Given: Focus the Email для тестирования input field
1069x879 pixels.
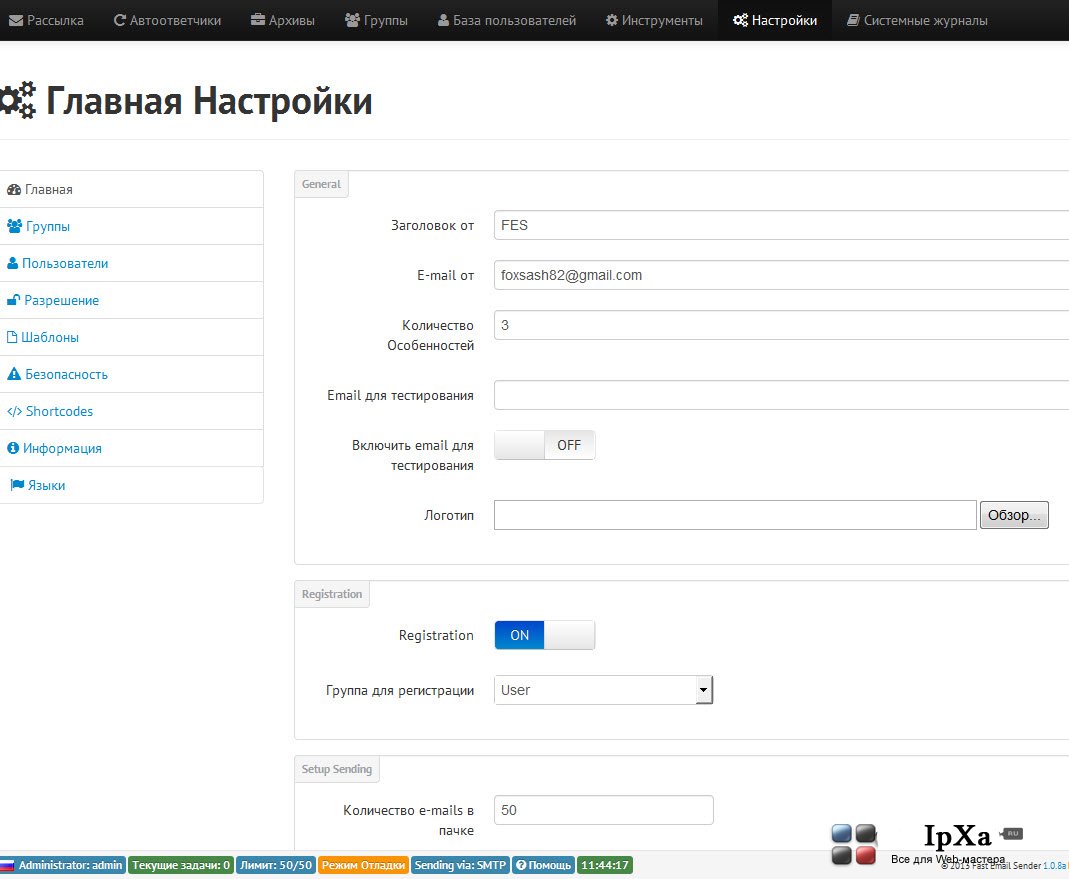Looking at the screenshot, I should [x=781, y=396].
